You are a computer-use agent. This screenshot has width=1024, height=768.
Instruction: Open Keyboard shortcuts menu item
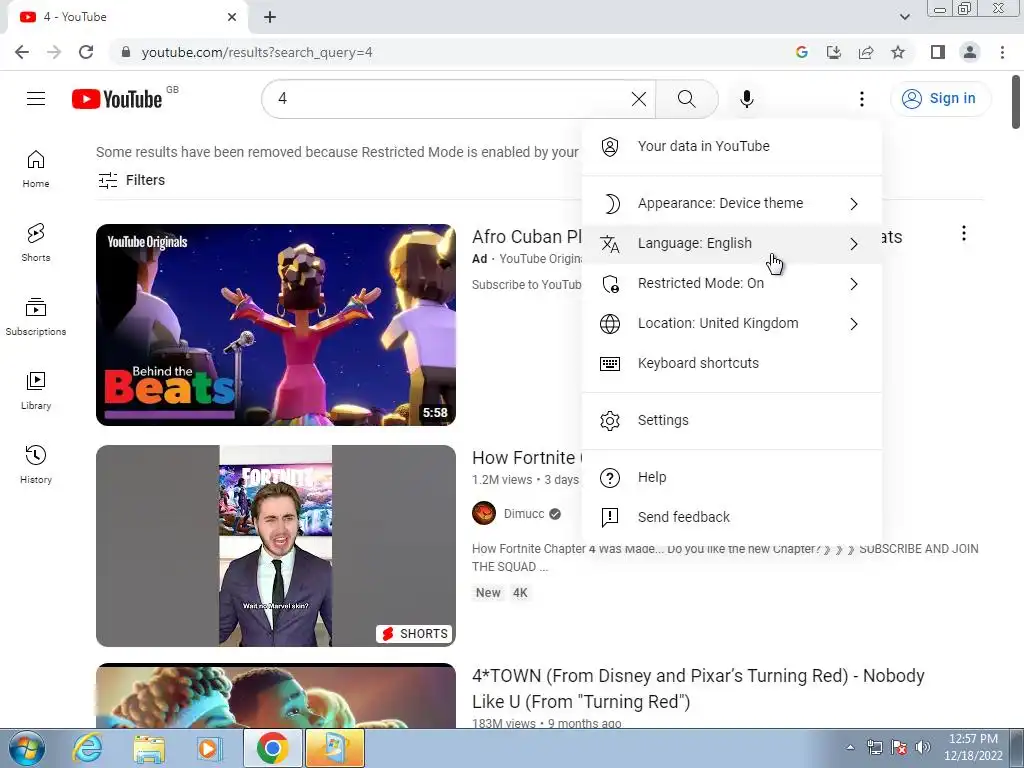pos(731,363)
